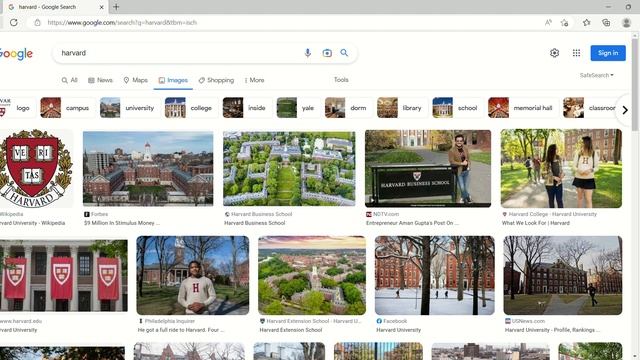
Task: Minimize the browser window
Action: tap(608, 7)
